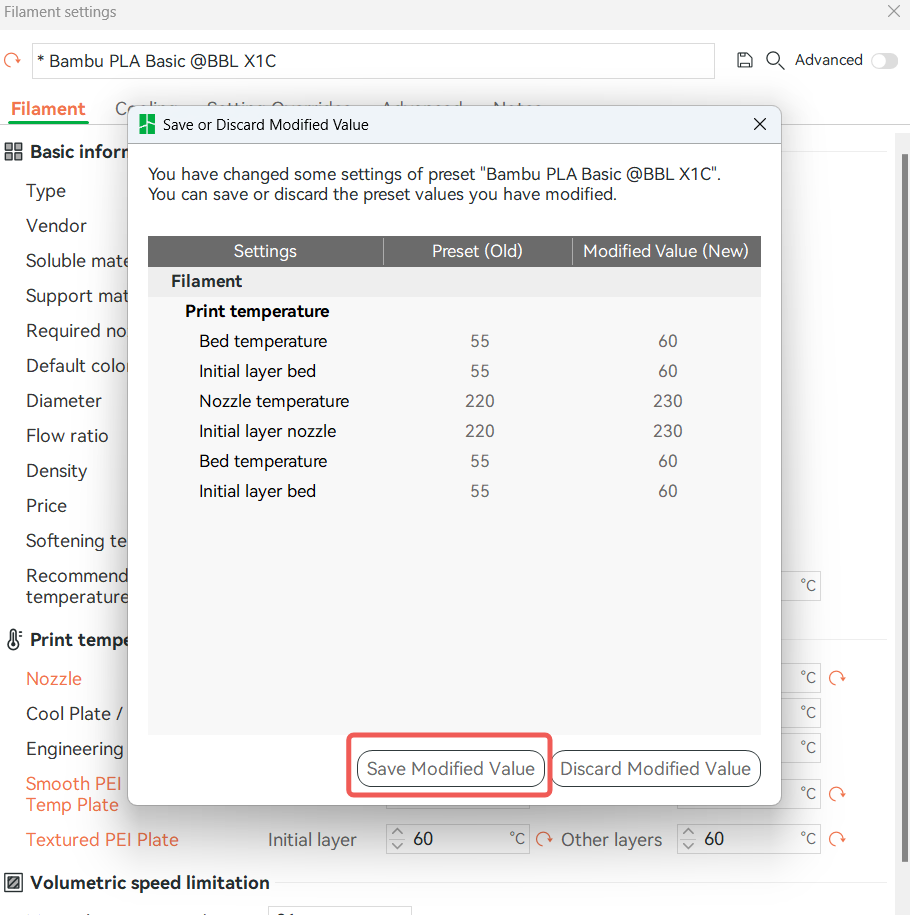Click the Settings column header
The image size is (910, 915).
click(x=265, y=252)
